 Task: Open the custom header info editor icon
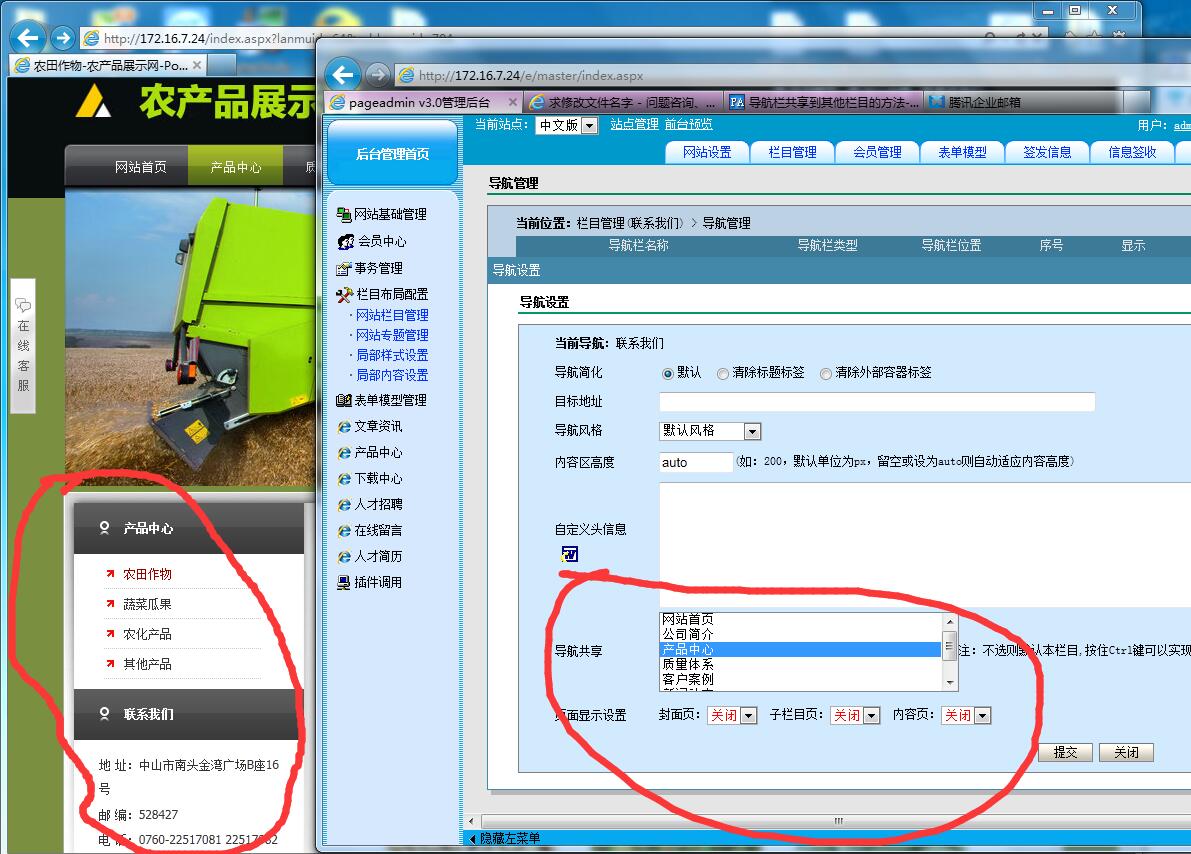click(x=570, y=554)
